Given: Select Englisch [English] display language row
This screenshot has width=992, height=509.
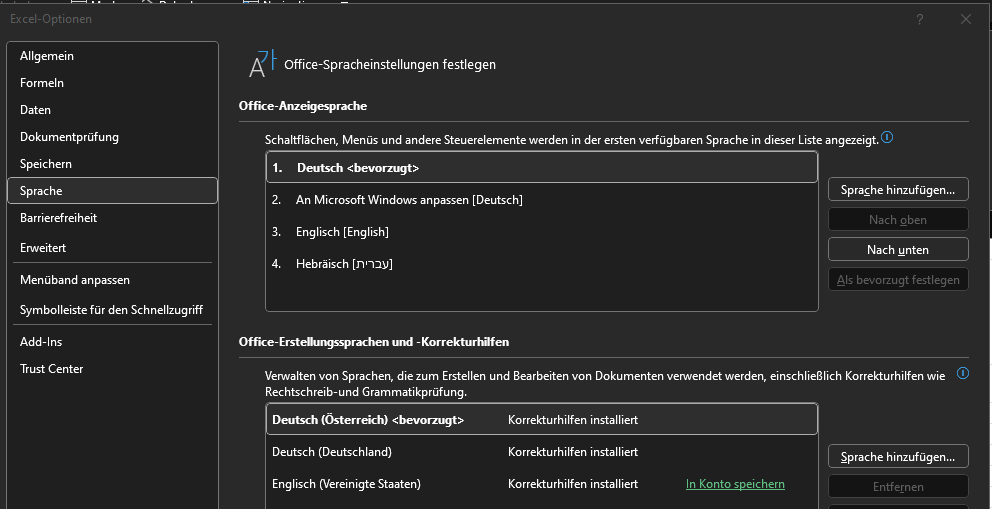Looking at the screenshot, I should pos(542,232).
